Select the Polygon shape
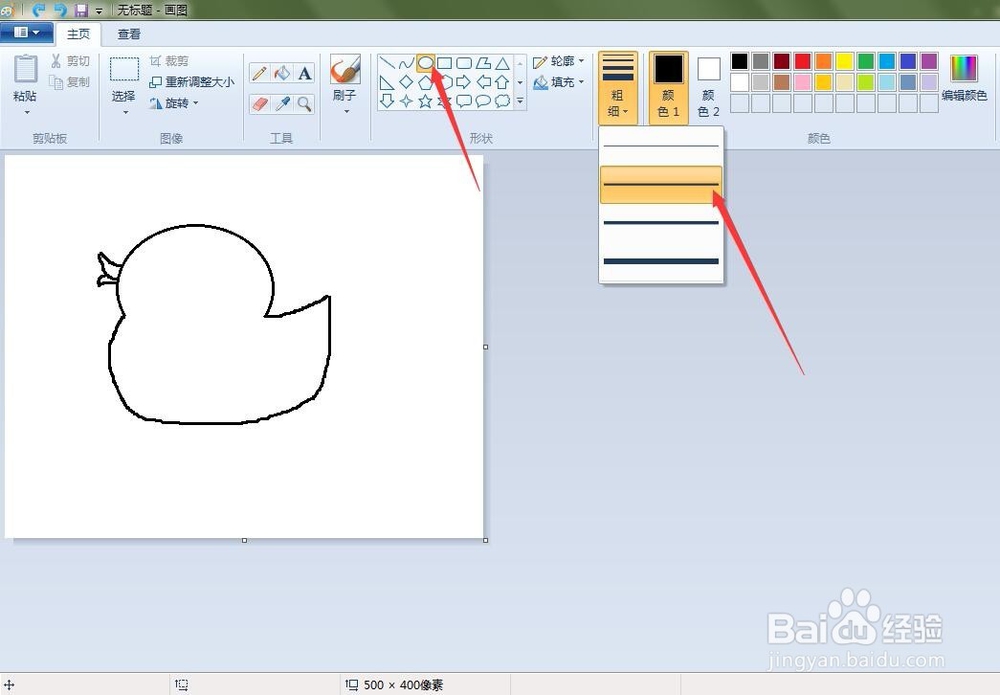 483,63
